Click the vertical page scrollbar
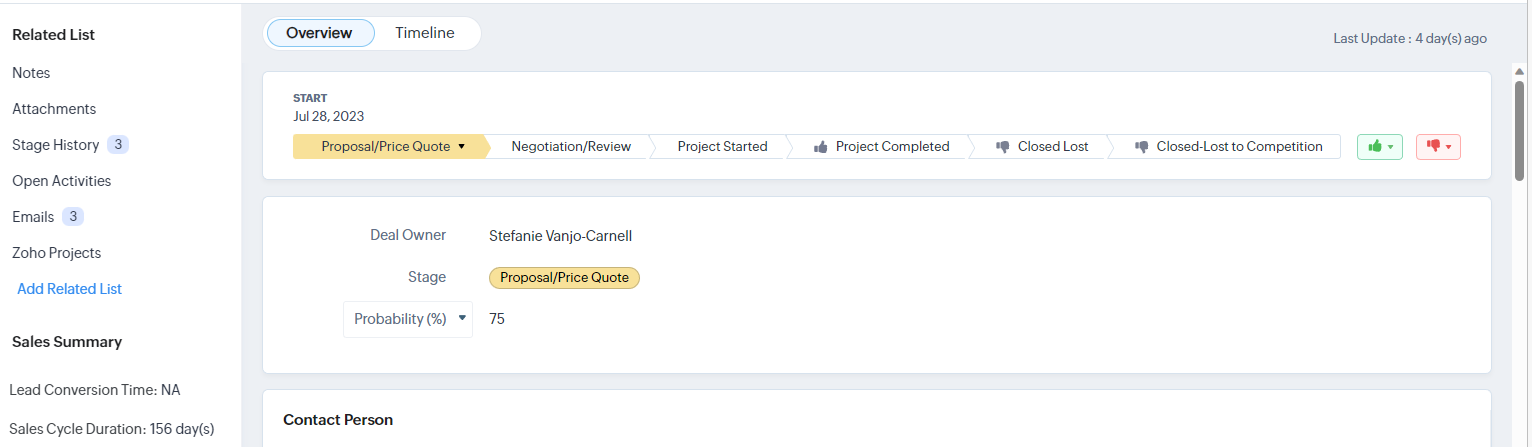This screenshot has height=447, width=1532. pos(1520,130)
